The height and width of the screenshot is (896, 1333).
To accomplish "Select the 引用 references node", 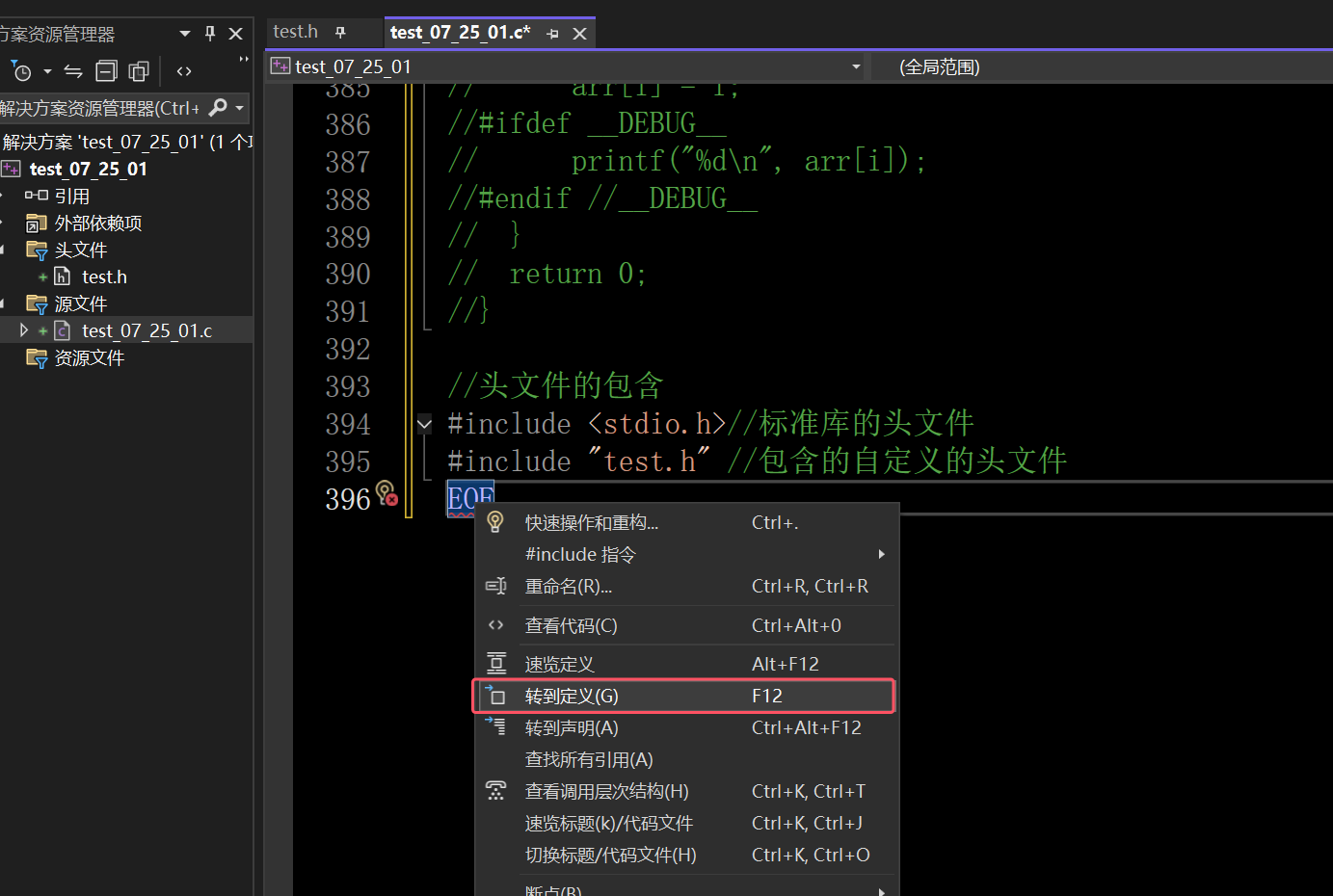I will click(x=71, y=197).
